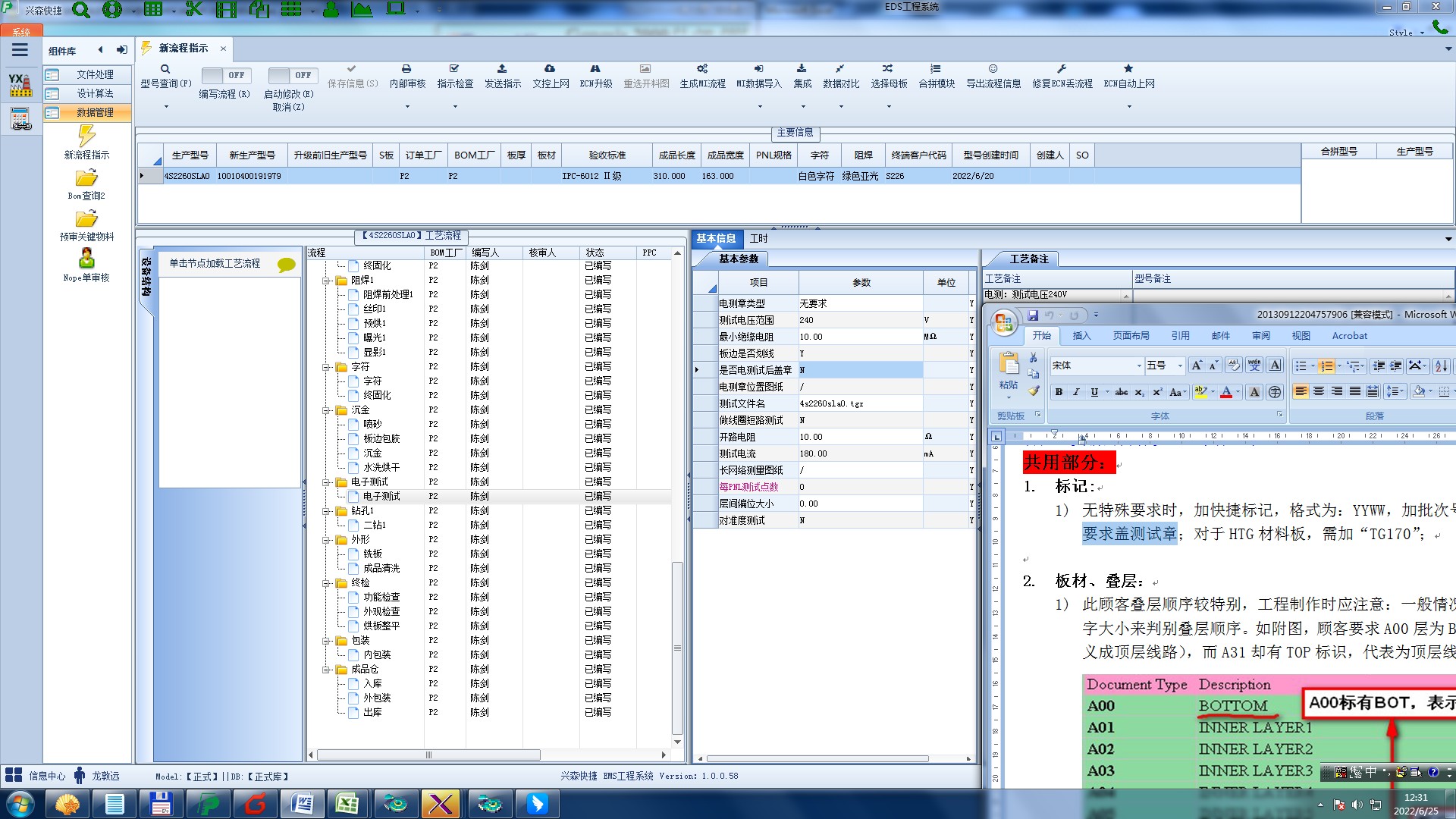Viewport: 1456px width, 819px height.
Task: Open the Bom查询2 folder icon
Action: tap(86, 178)
